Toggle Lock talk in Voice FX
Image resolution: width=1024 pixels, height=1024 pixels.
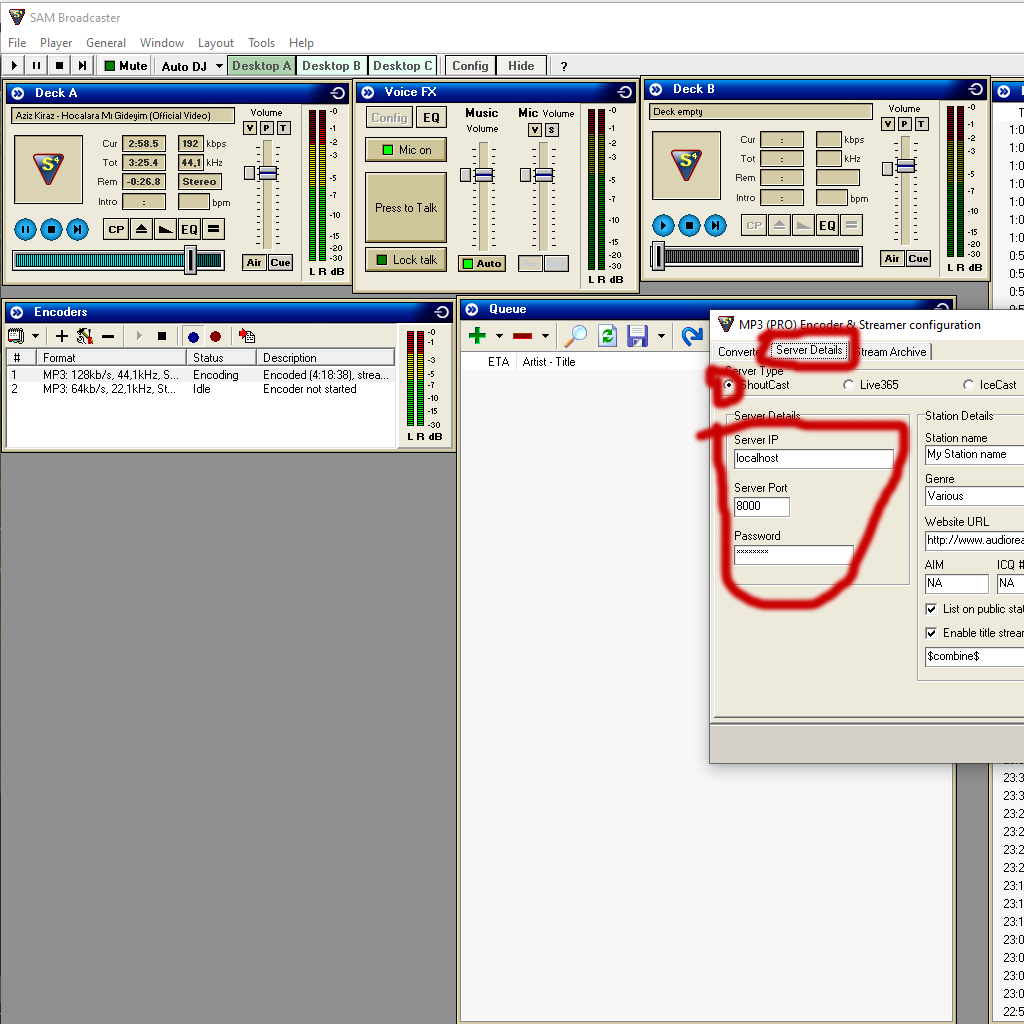tap(406, 260)
